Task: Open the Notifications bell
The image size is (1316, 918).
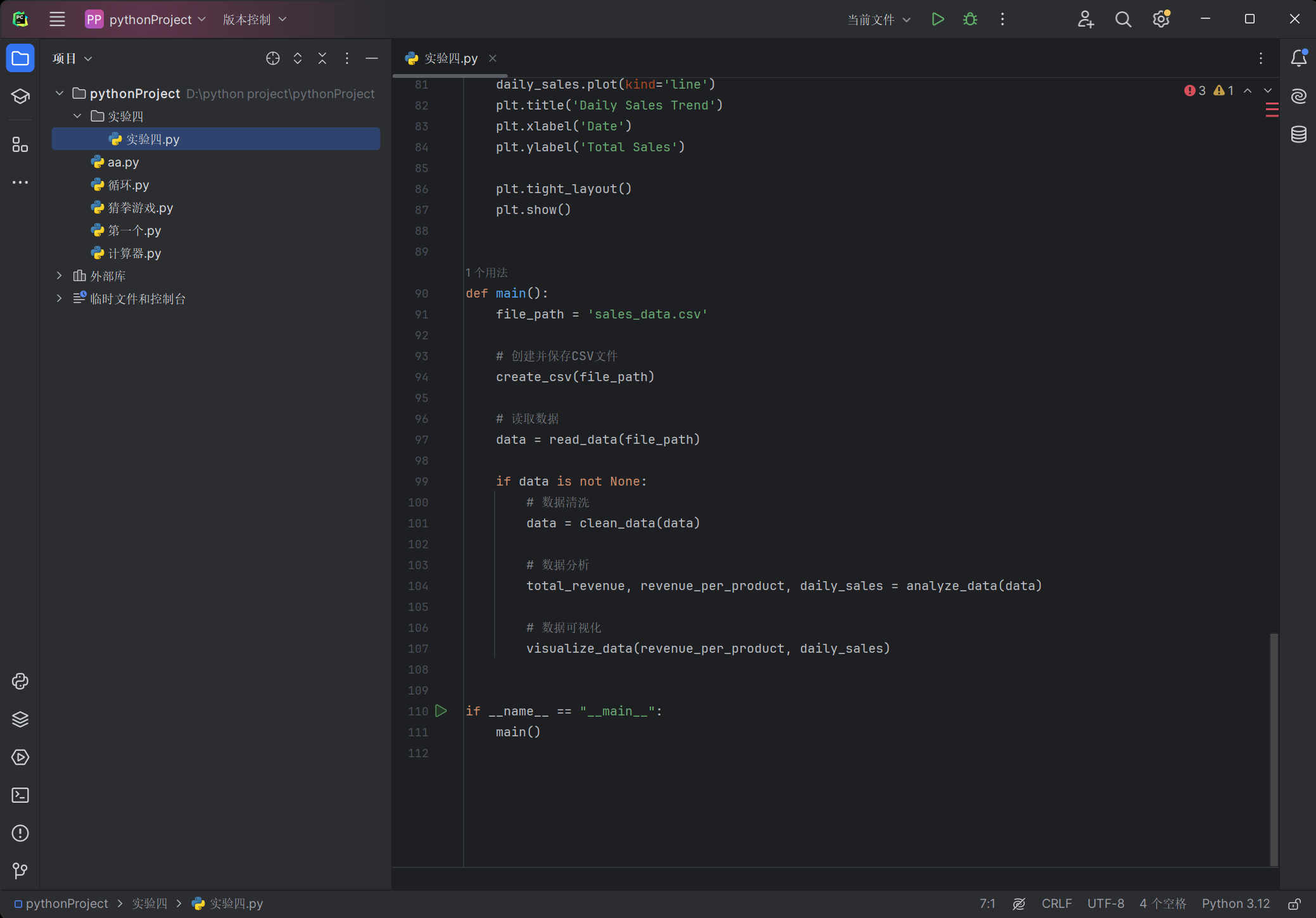Action: click(1299, 58)
